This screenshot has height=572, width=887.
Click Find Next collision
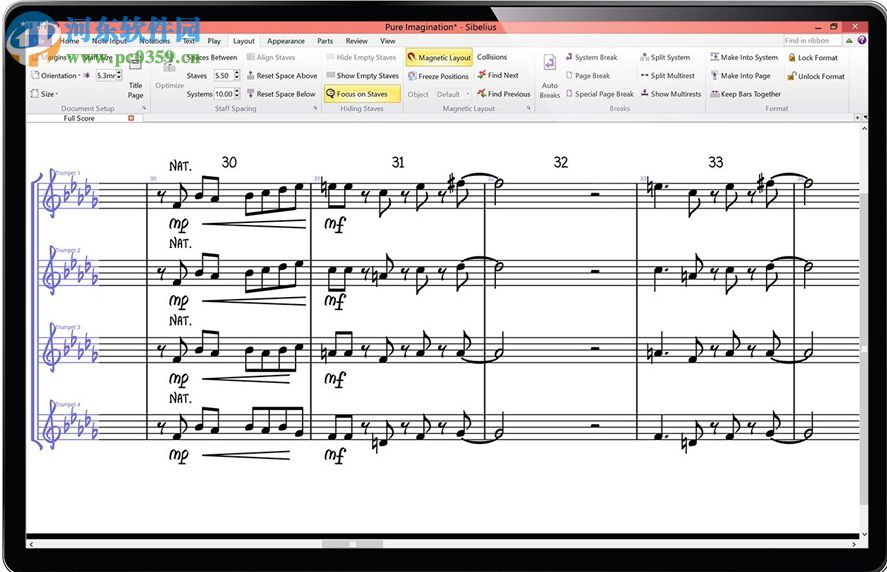click(498, 75)
